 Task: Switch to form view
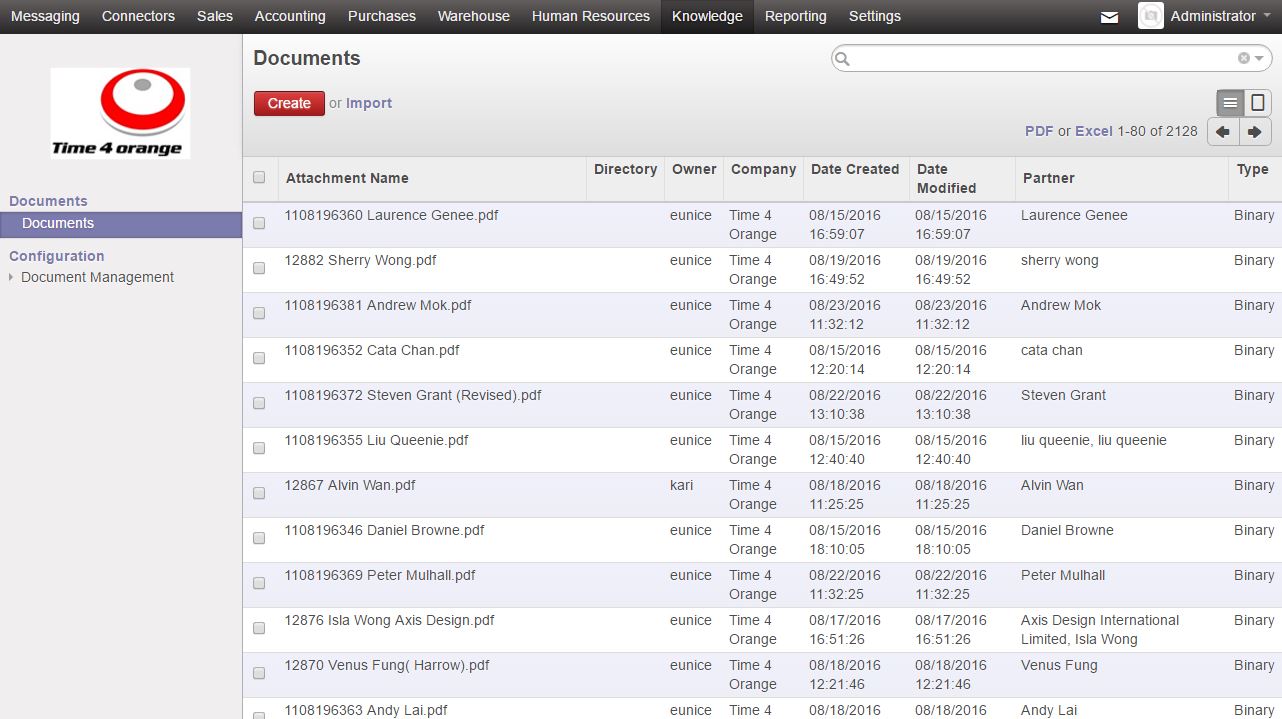tap(1258, 102)
